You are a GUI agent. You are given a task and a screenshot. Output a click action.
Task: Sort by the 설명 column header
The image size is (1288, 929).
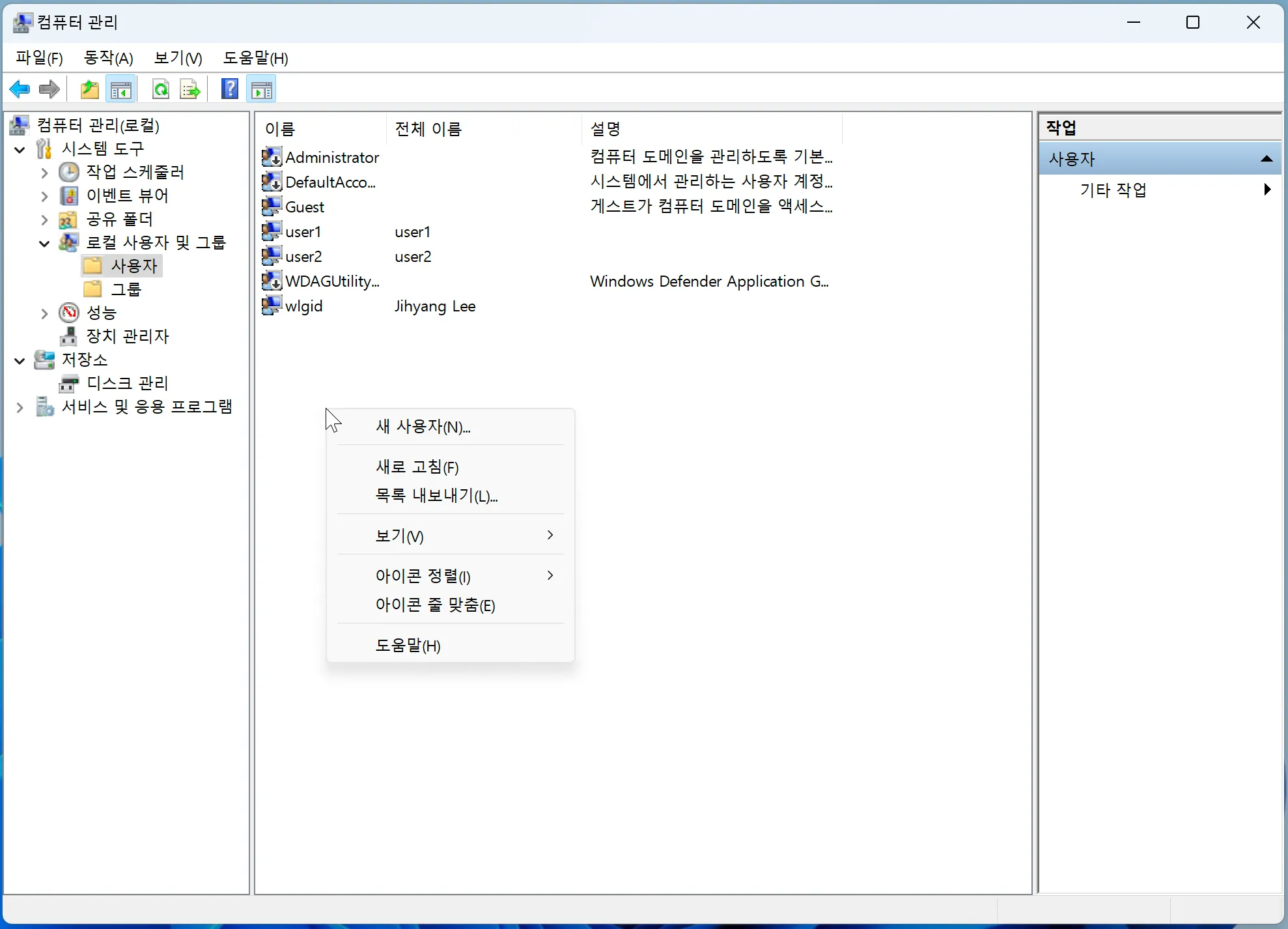pos(712,129)
